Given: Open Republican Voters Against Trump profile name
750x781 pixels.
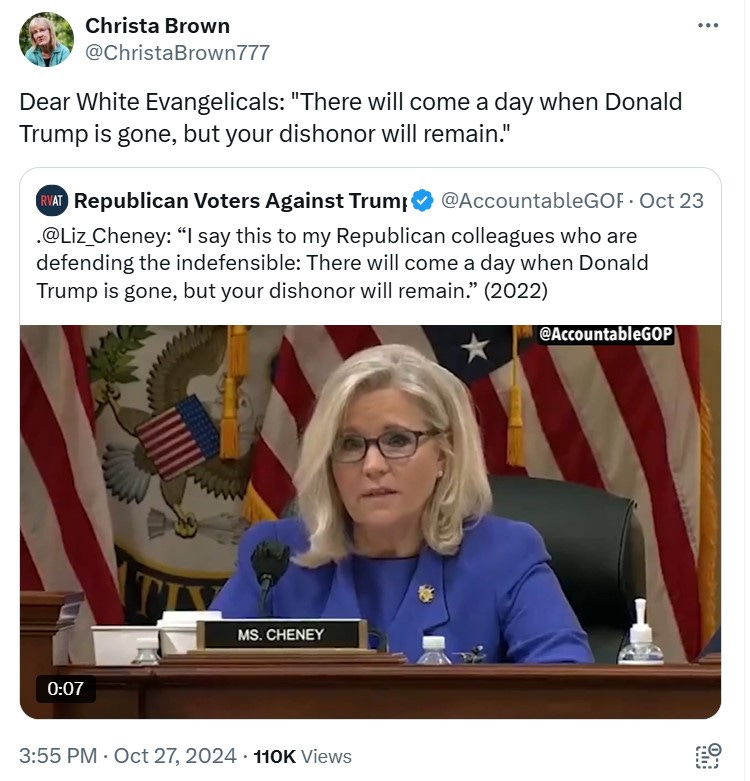Looking at the screenshot, I should click(x=240, y=201).
